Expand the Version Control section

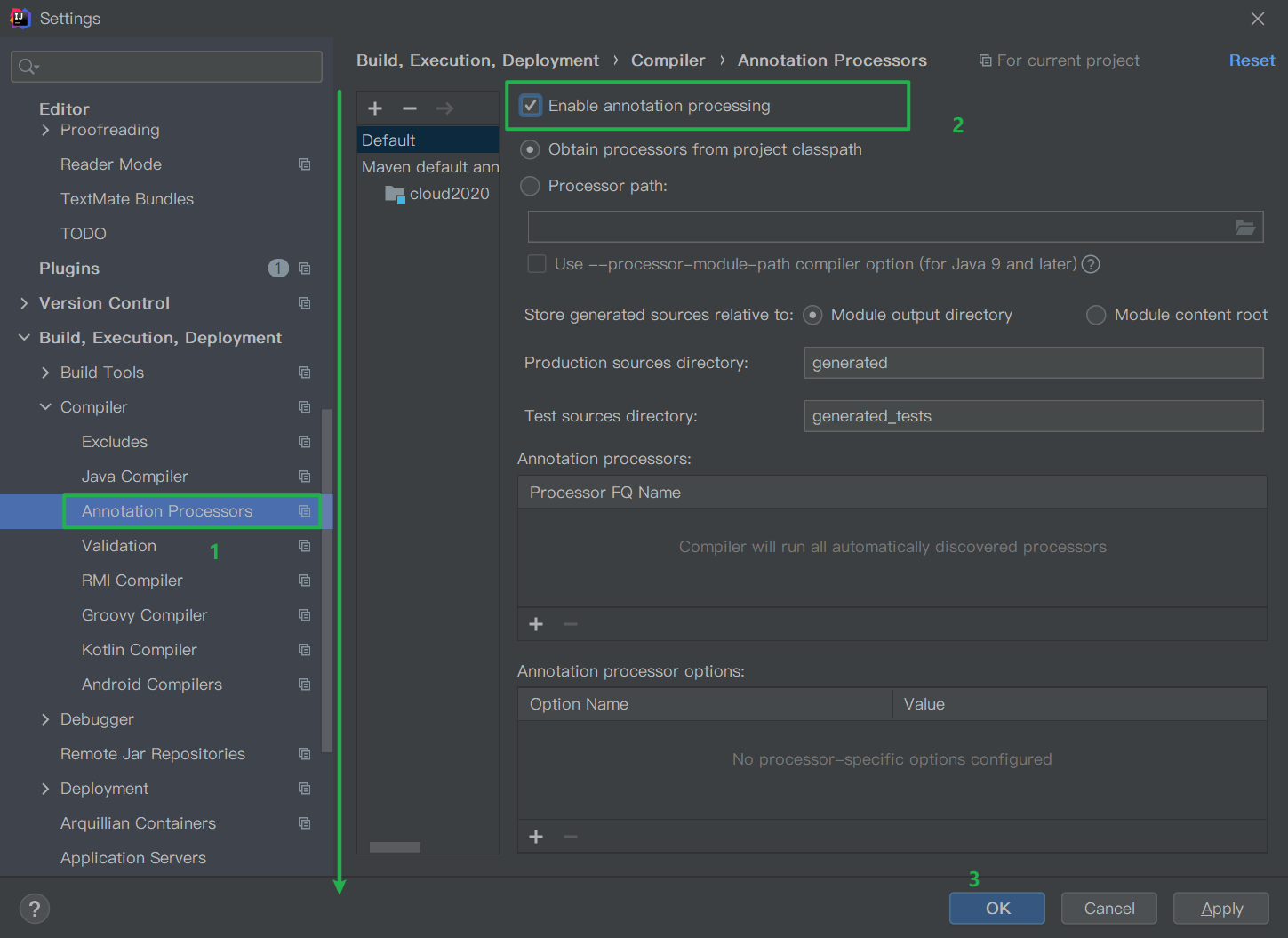24,303
